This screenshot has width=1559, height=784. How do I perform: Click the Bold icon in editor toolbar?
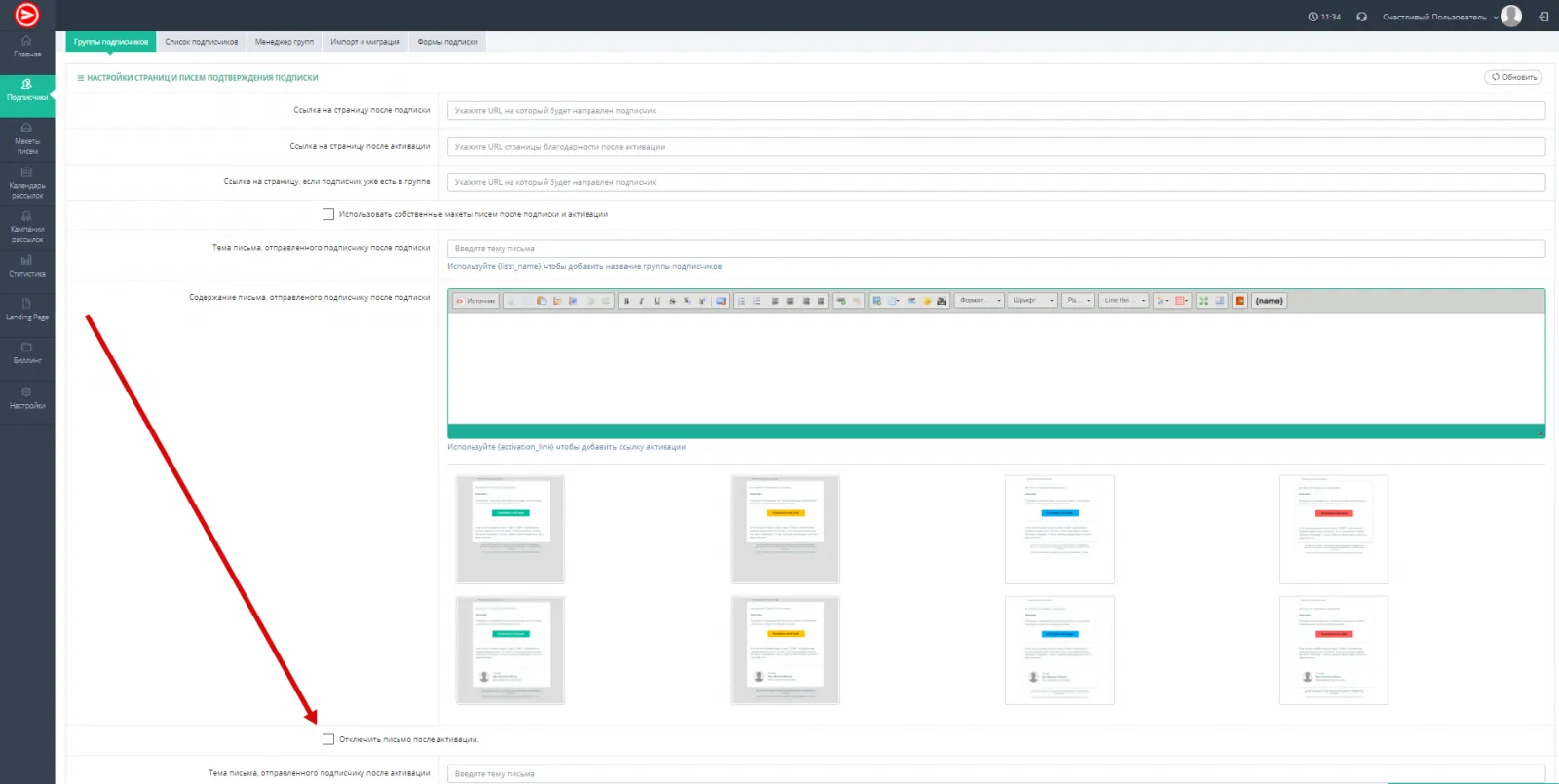coord(626,301)
